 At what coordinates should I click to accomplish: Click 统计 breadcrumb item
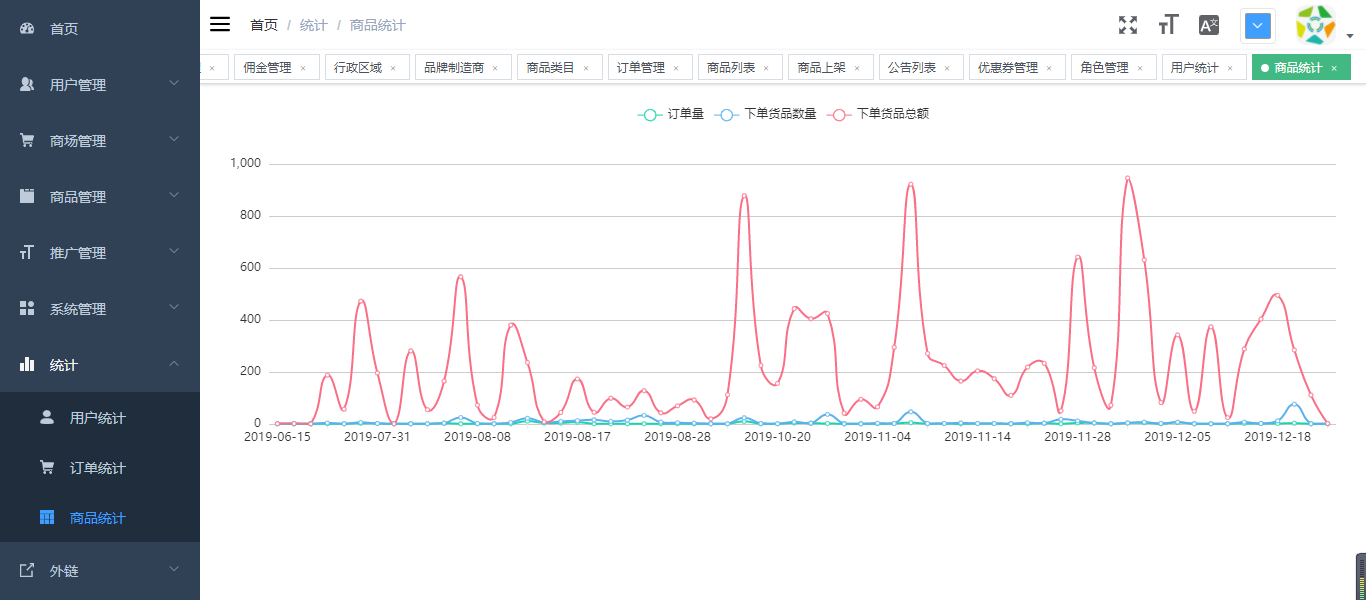(314, 25)
